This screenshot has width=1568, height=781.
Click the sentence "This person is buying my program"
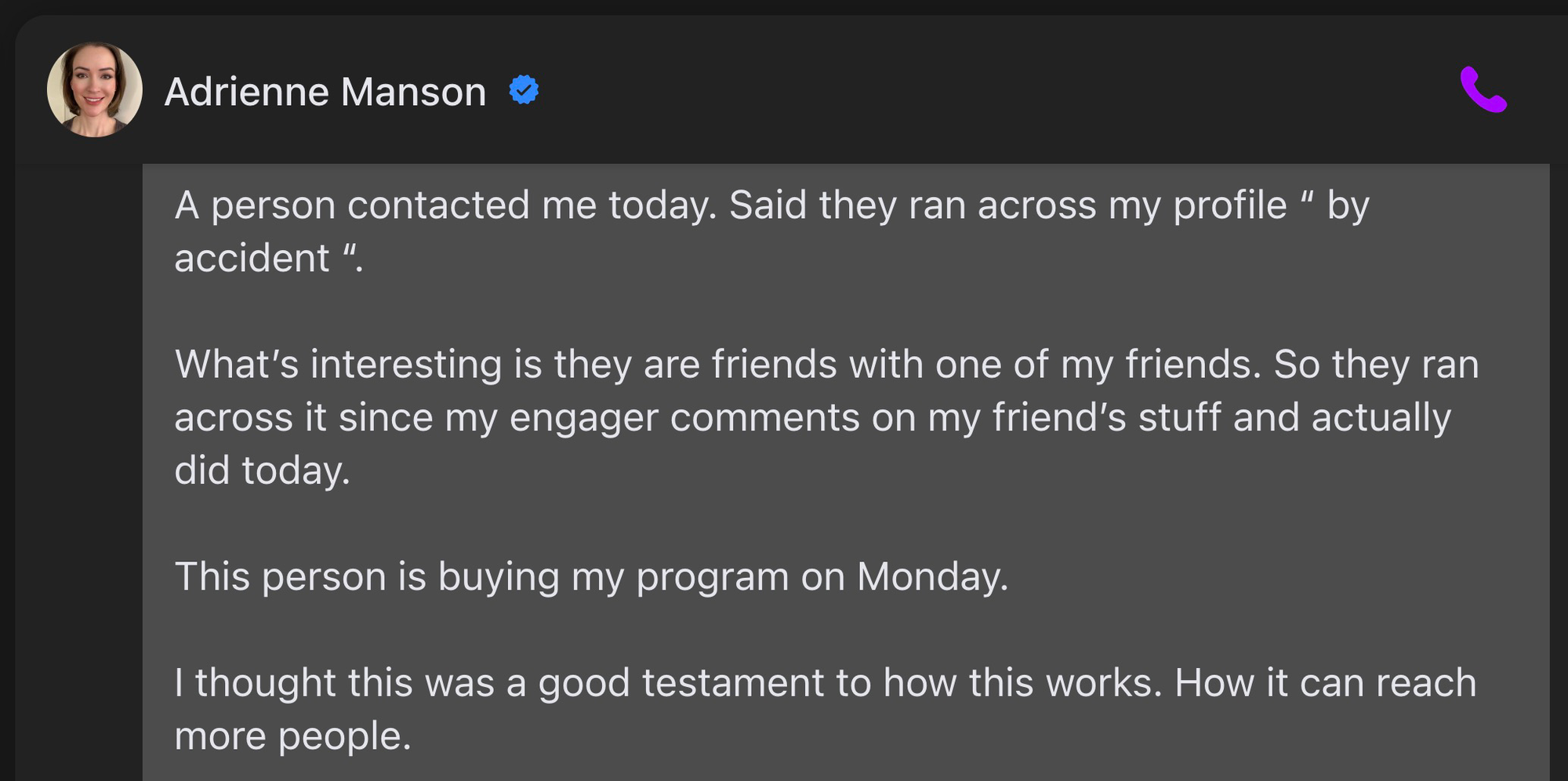[591, 577]
